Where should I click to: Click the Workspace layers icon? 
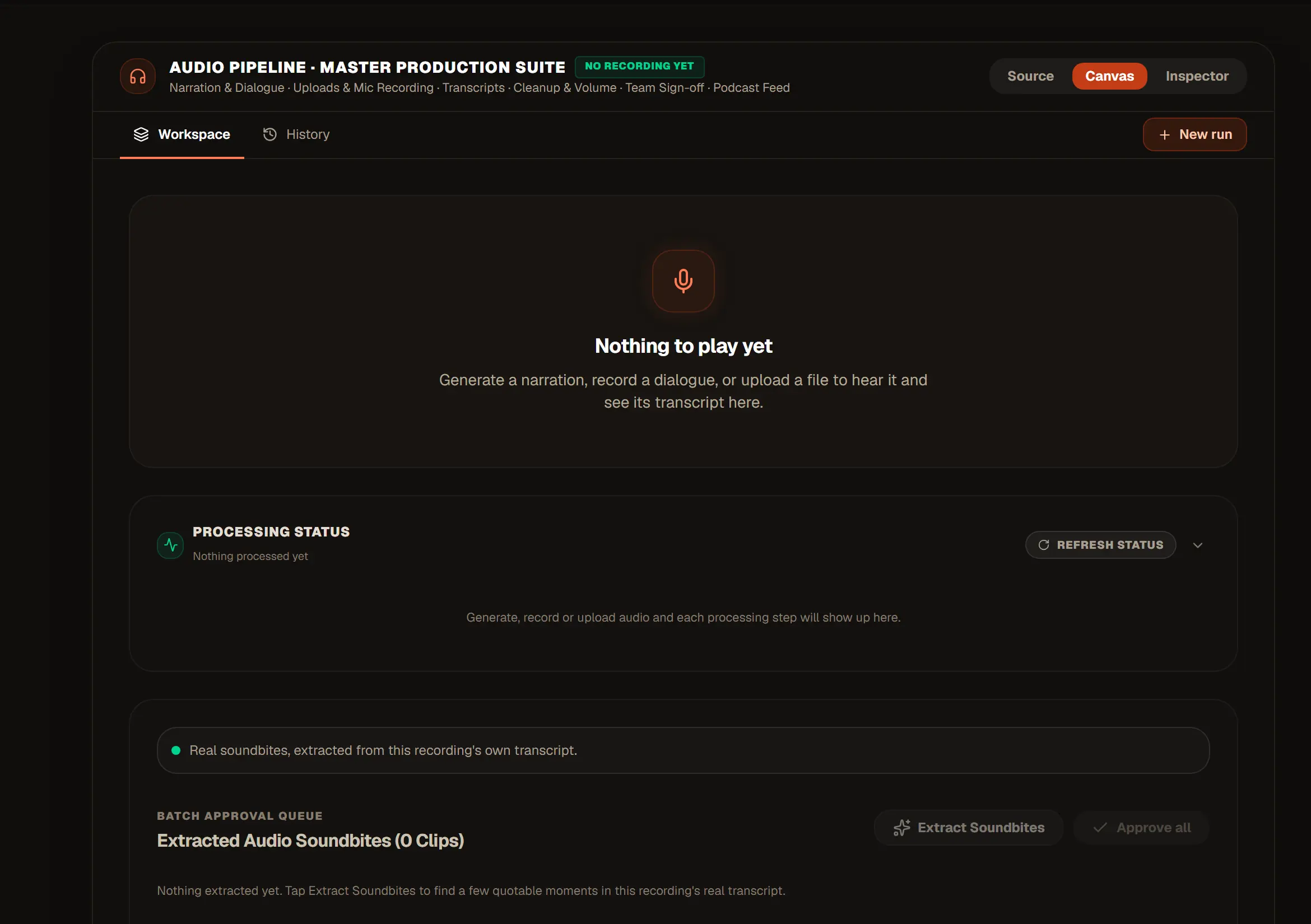(x=141, y=134)
